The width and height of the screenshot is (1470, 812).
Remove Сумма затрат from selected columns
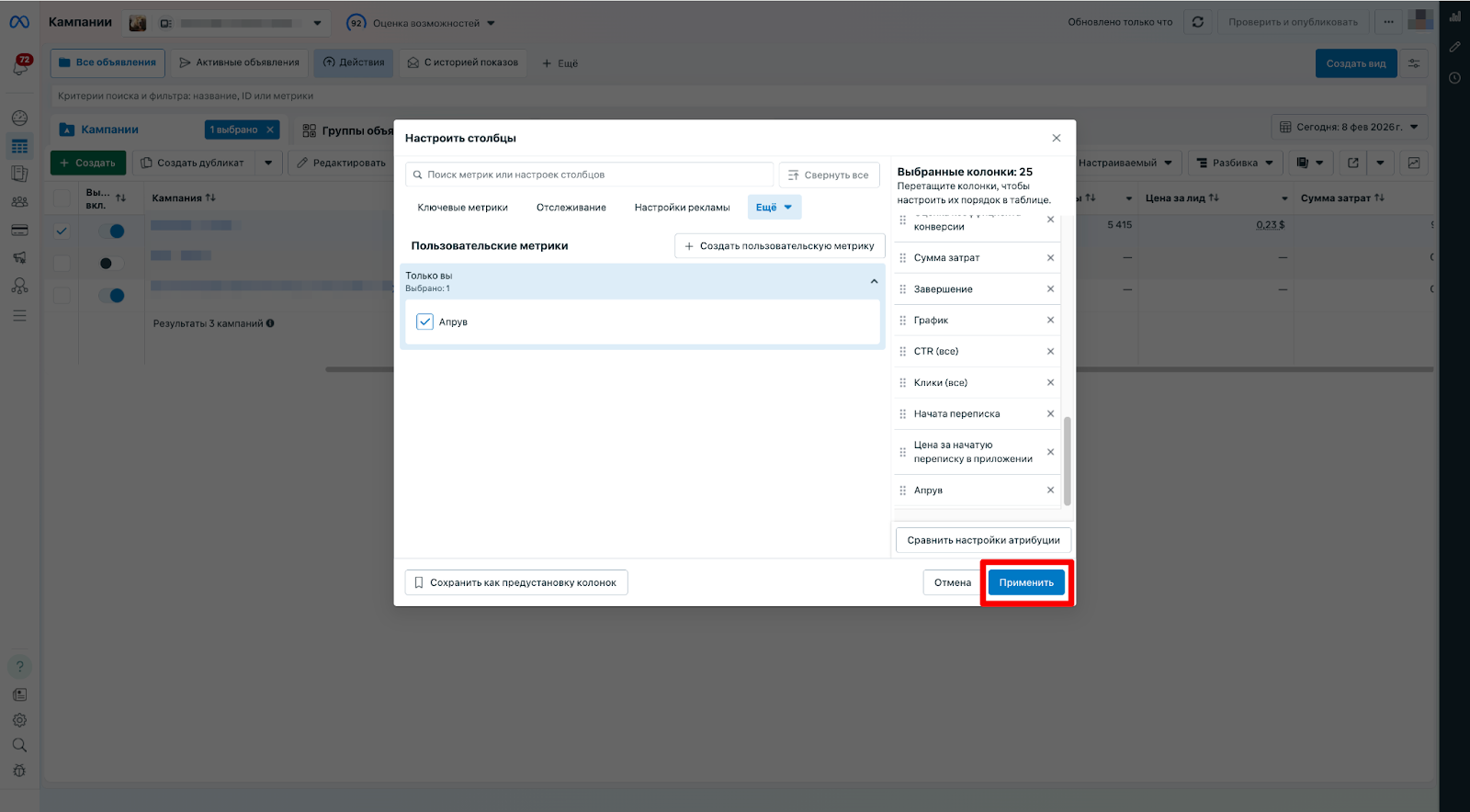click(x=1050, y=258)
